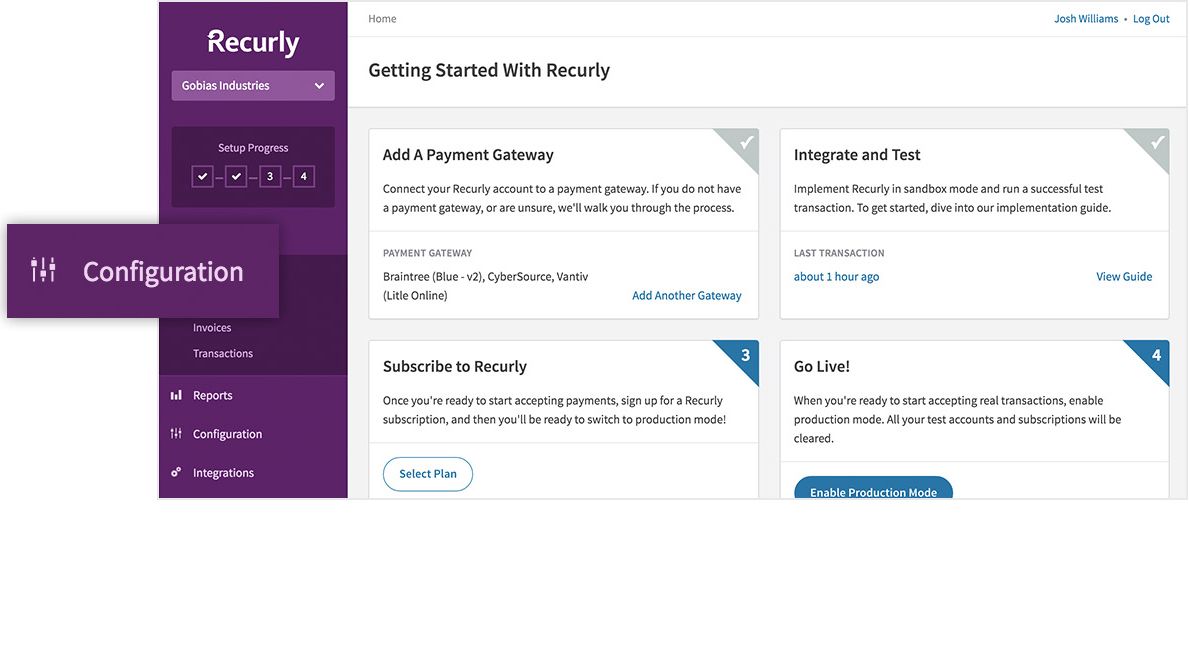Click Add Another Gateway link

[687, 296]
